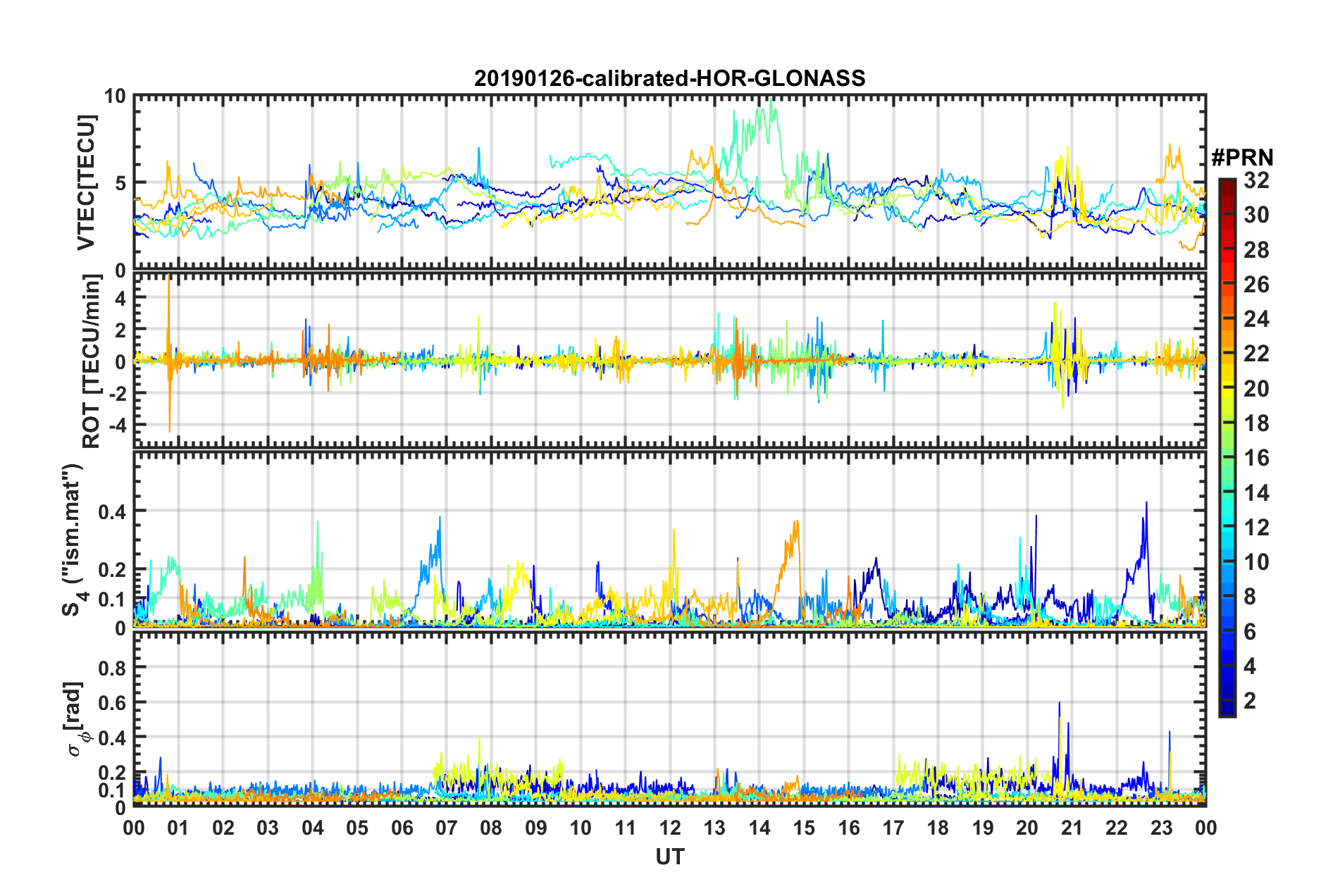
Task: Click x-axis hour label 07
Action: (447, 828)
